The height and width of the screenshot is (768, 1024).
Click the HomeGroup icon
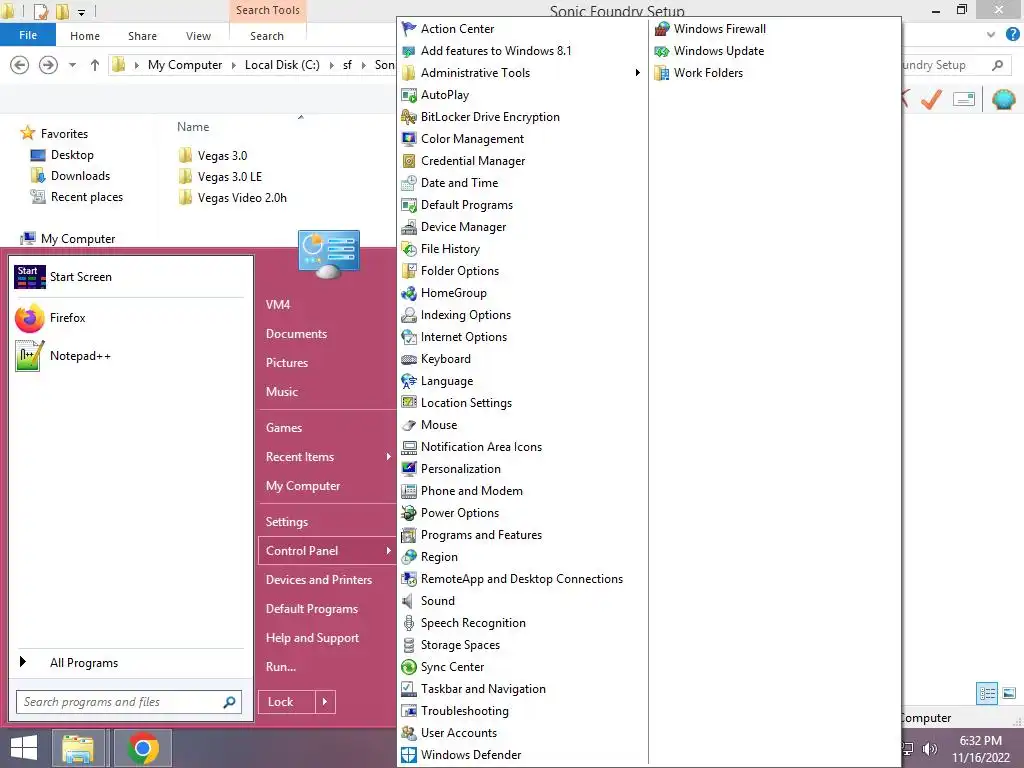click(409, 293)
